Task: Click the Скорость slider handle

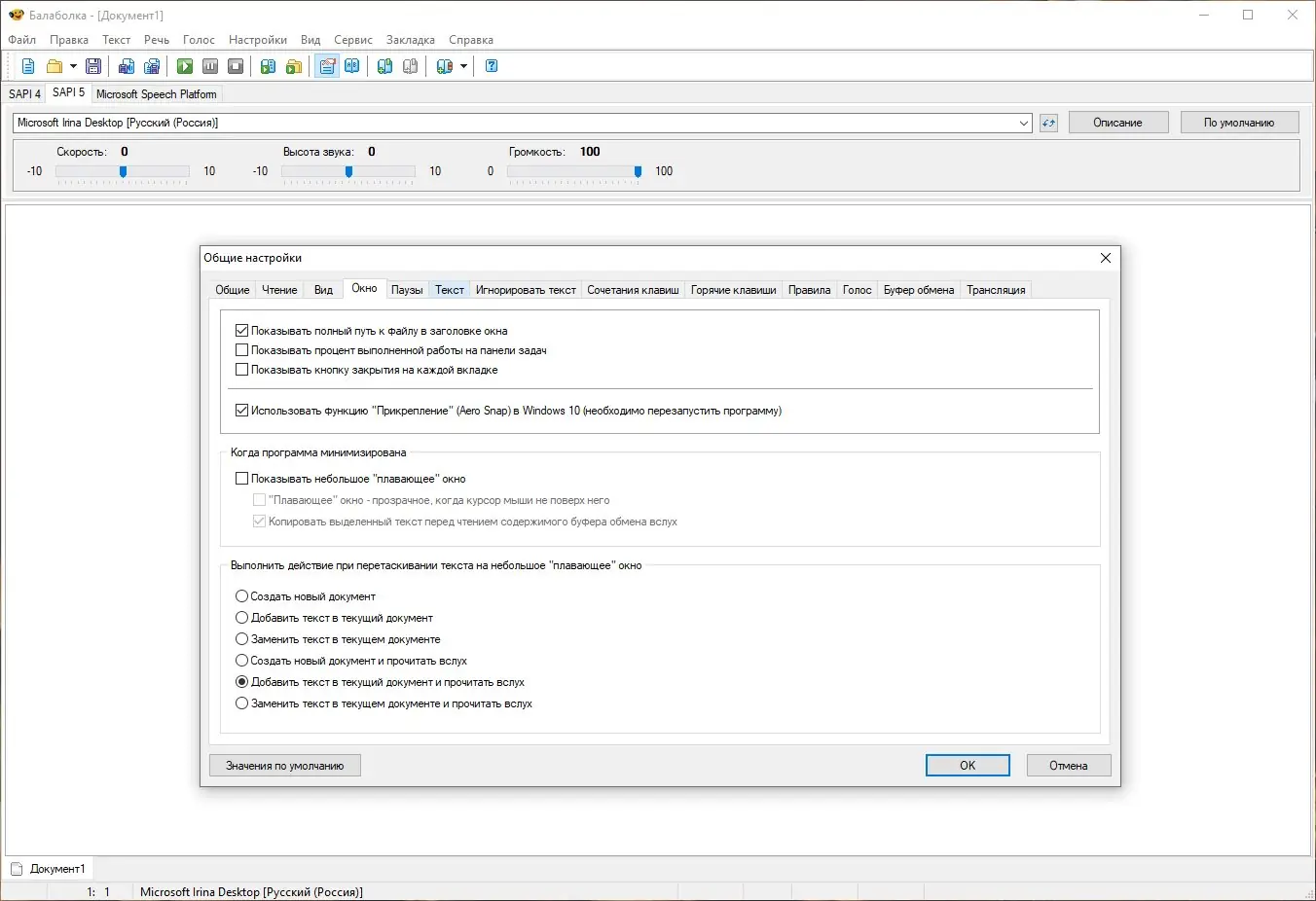Action: click(x=123, y=172)
